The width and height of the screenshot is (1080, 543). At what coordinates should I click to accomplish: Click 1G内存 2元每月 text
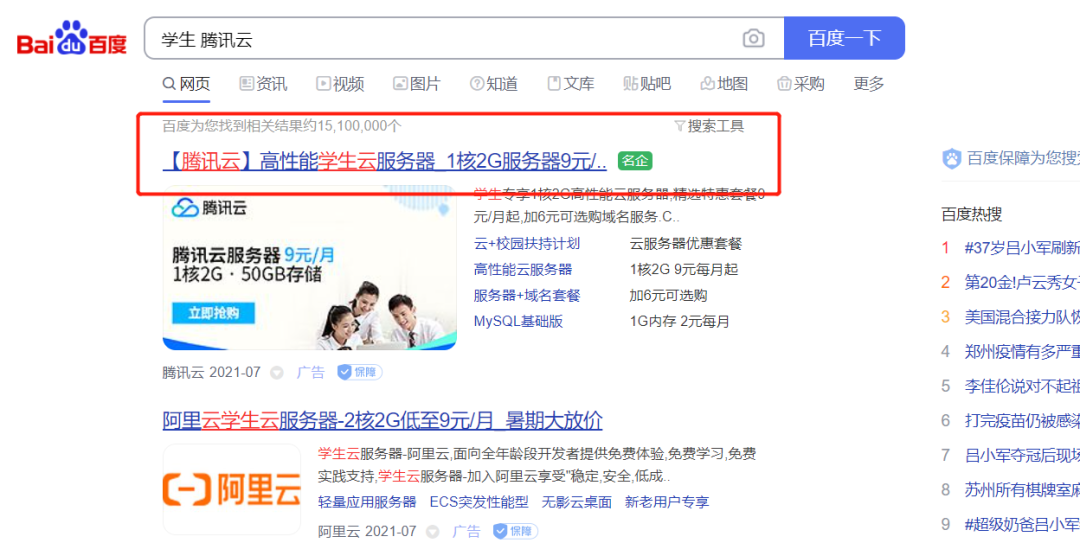point(680,321)
